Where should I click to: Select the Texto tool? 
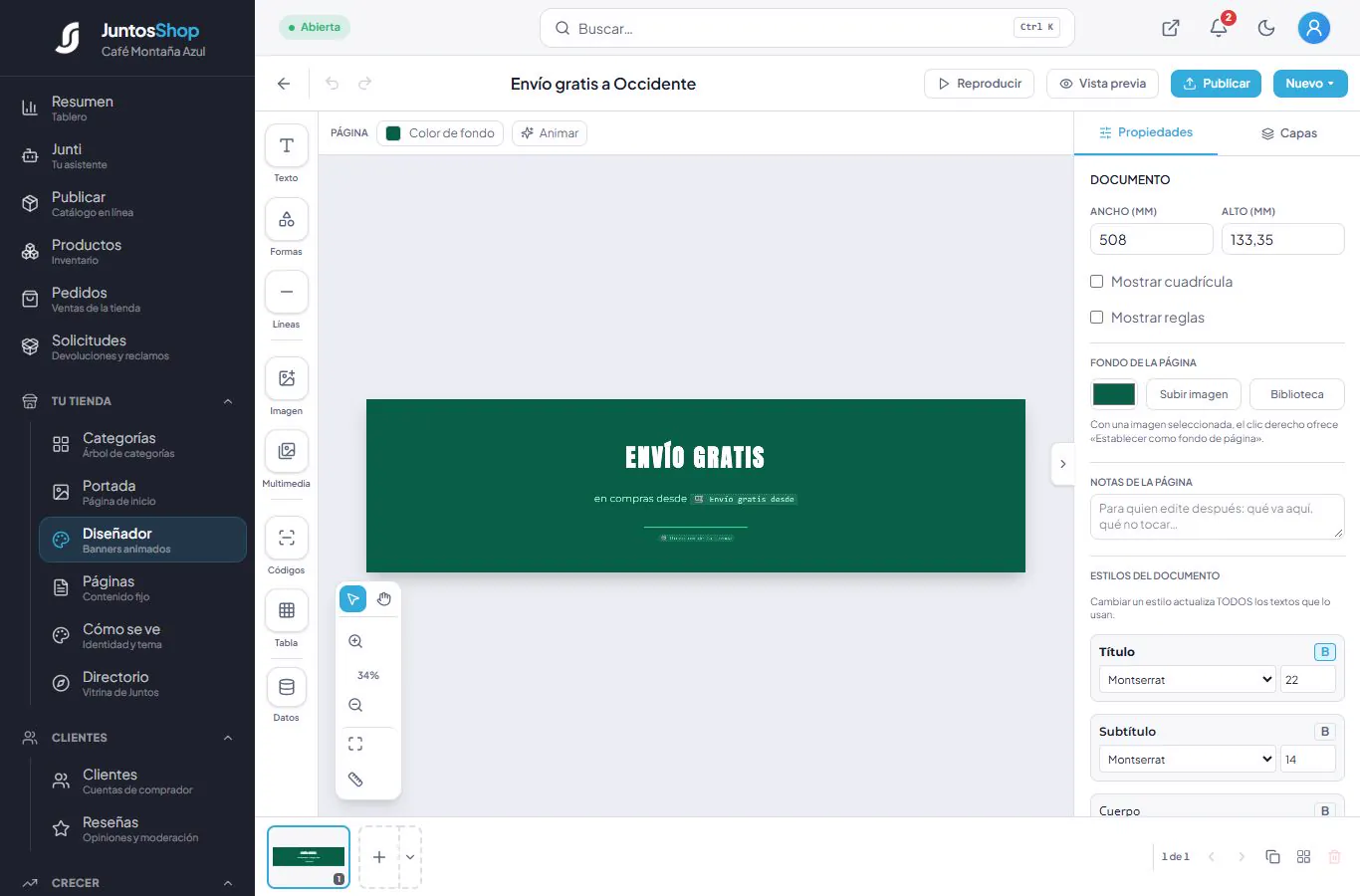click(287, 146)
